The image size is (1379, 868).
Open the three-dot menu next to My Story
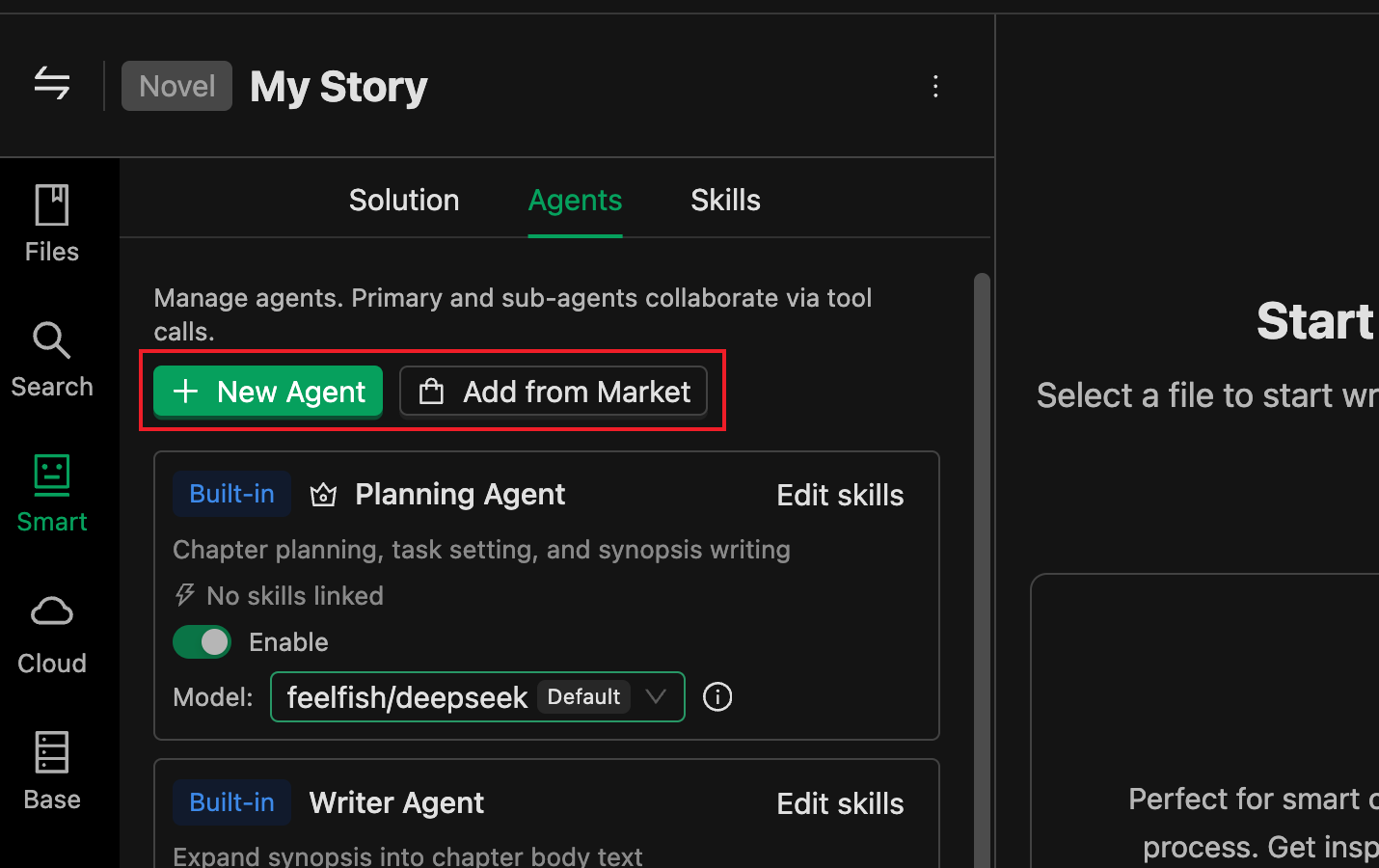[935, 86]
